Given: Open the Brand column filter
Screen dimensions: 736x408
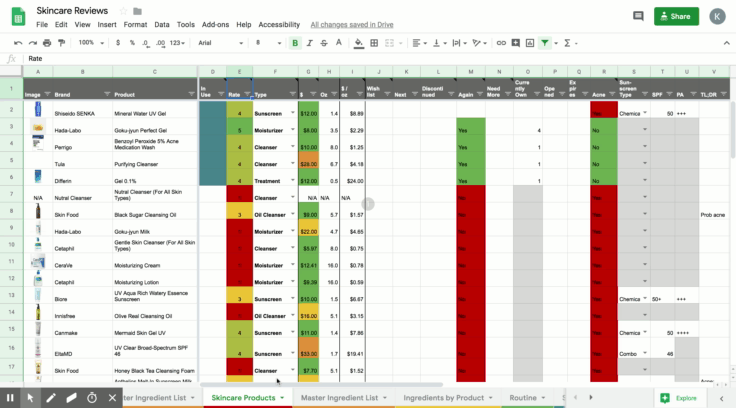Looking at the screenshot, I should 107,94.
